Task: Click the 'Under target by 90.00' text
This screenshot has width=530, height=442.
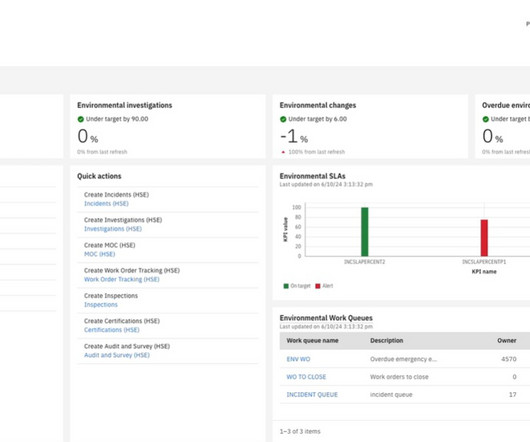Action: 117,119
